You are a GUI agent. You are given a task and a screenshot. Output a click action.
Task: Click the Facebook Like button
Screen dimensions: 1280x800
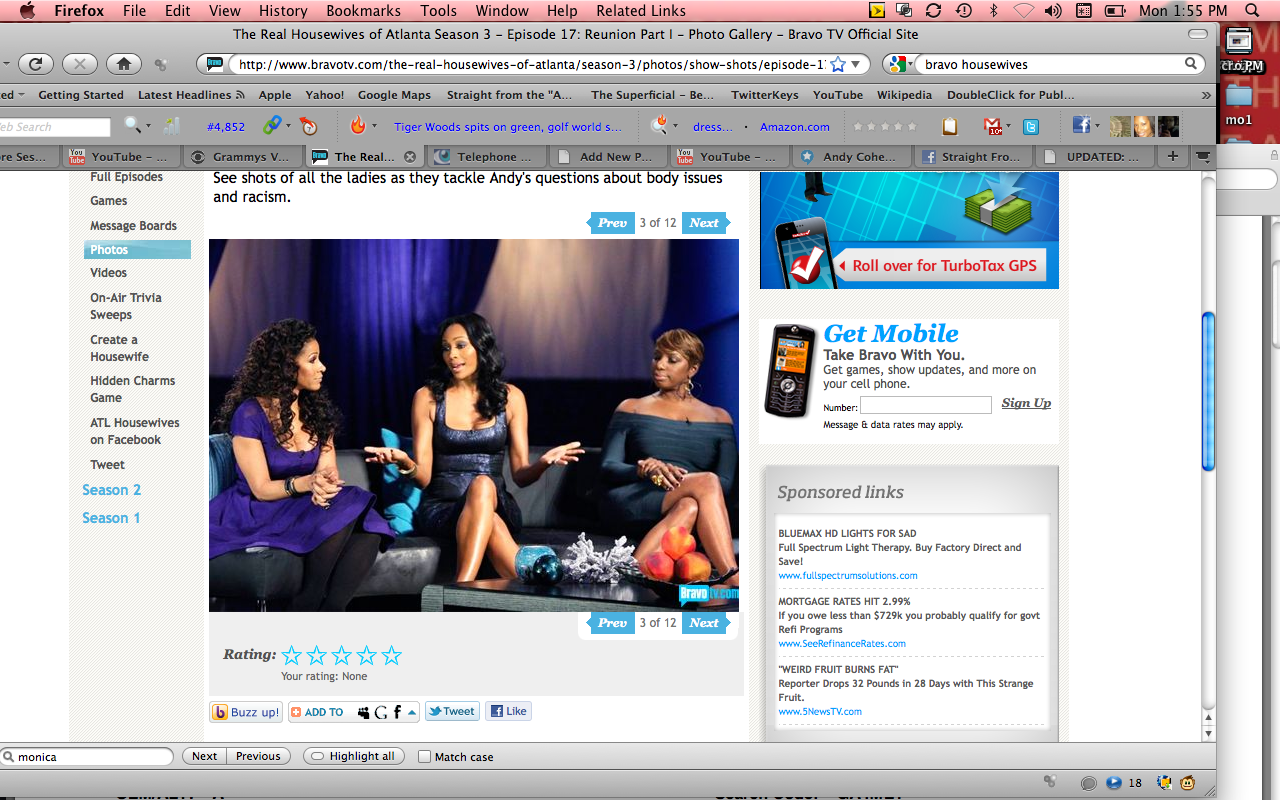[508, 712]
